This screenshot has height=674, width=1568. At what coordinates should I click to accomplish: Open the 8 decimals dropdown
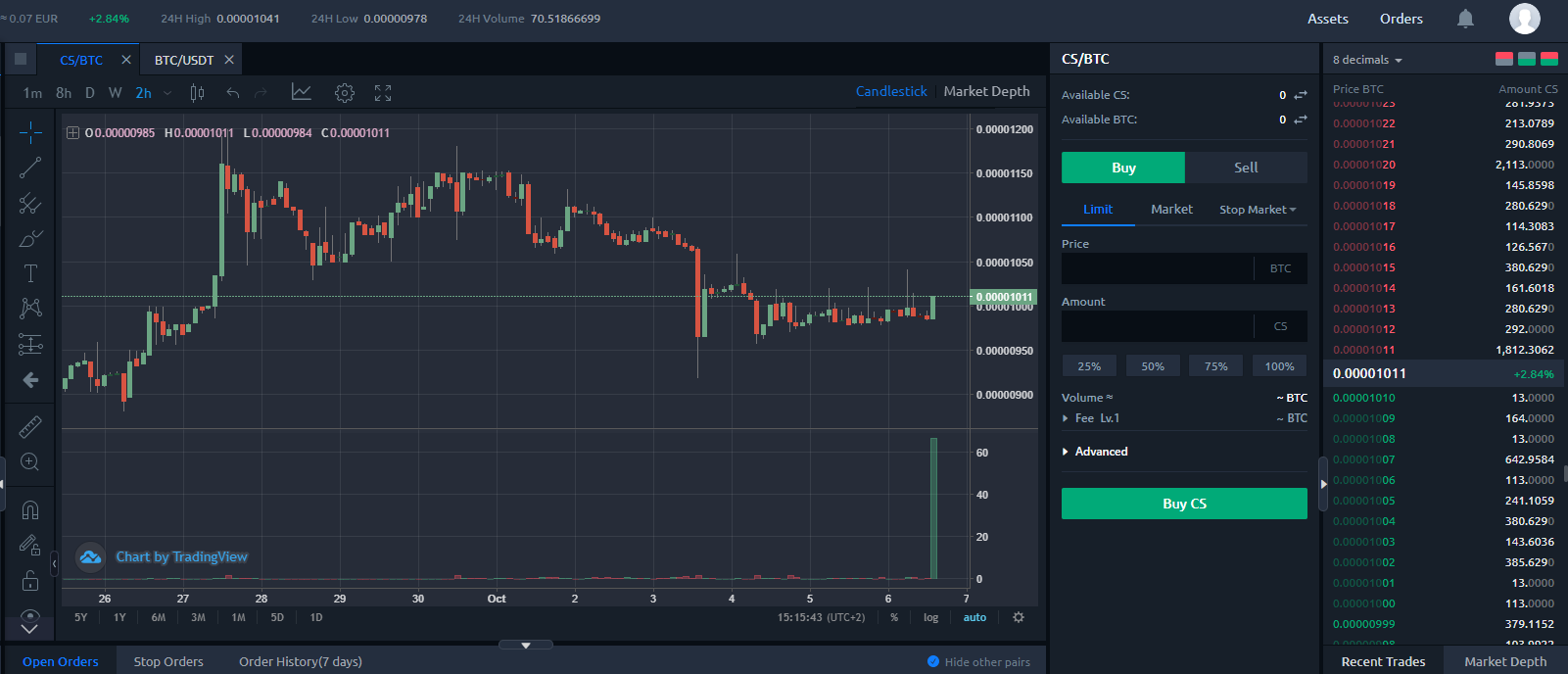point(1367,60)
